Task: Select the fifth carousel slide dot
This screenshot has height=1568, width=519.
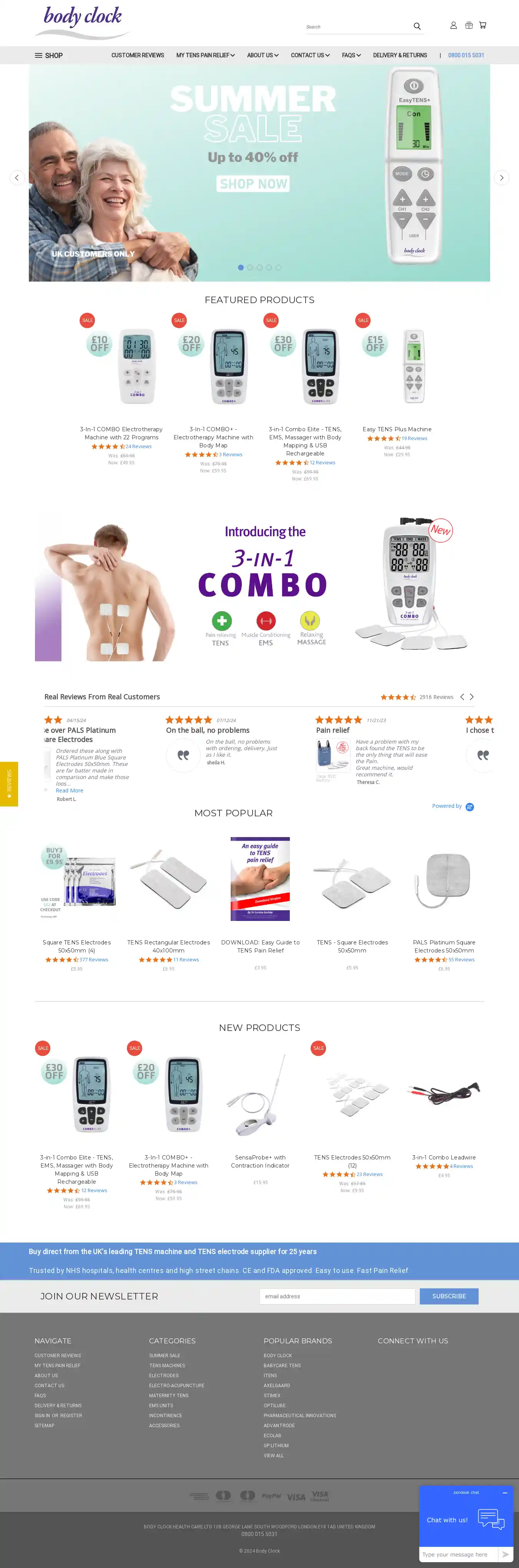Action: pyautogui.click(x=278, y=268)
